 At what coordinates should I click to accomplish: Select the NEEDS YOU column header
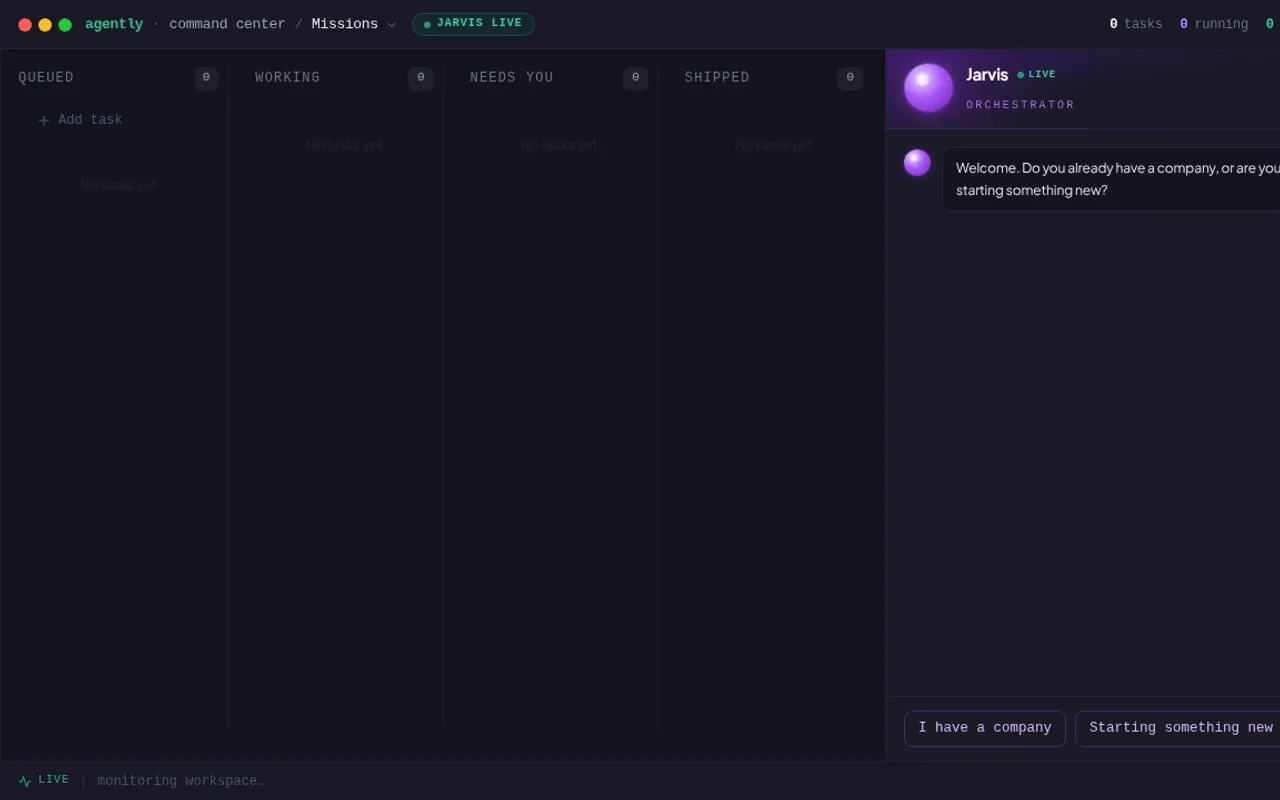pyautogui.click(x=512, y=78)
